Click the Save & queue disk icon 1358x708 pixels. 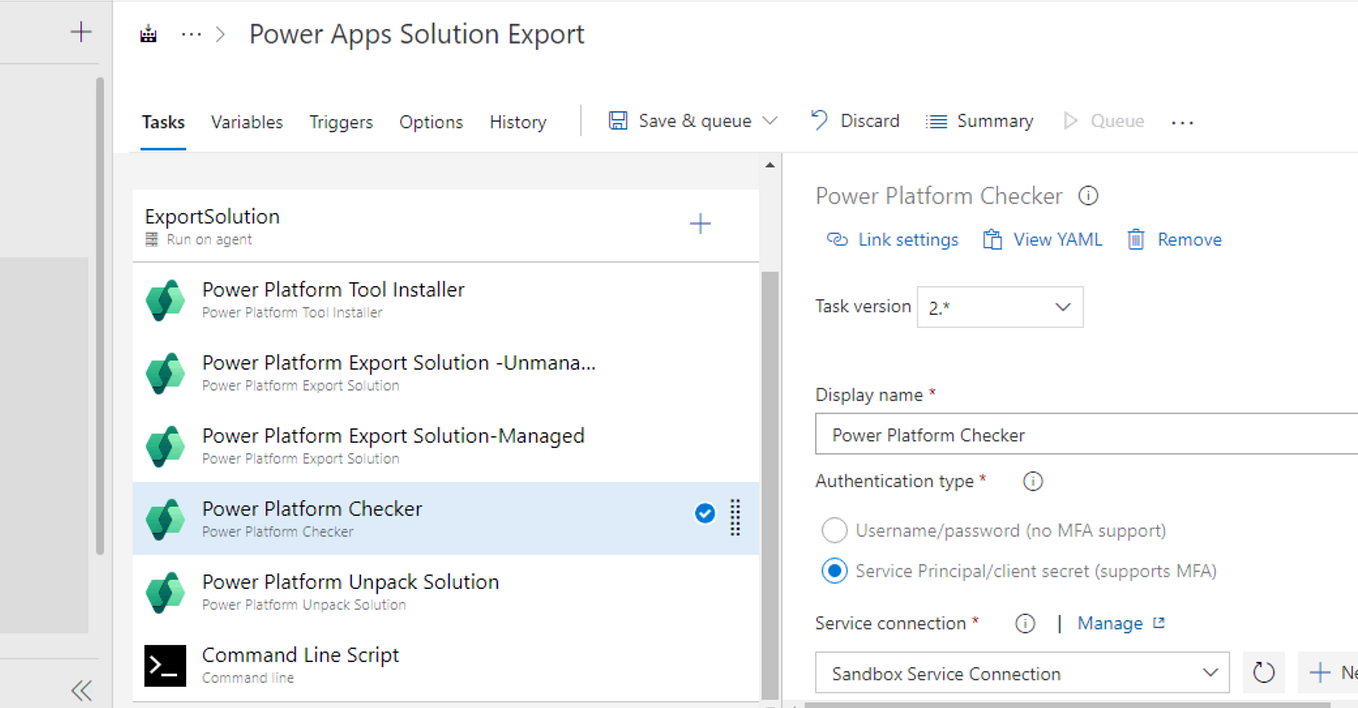pyautogui.click(x=619, y=120)
